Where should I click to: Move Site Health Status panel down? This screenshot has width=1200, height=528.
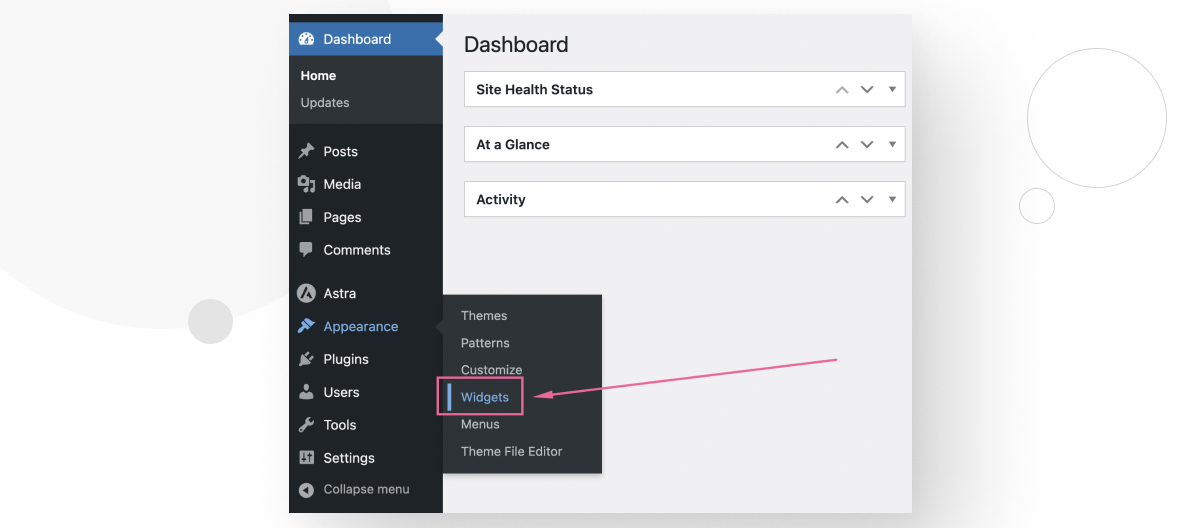click(867, 89)
